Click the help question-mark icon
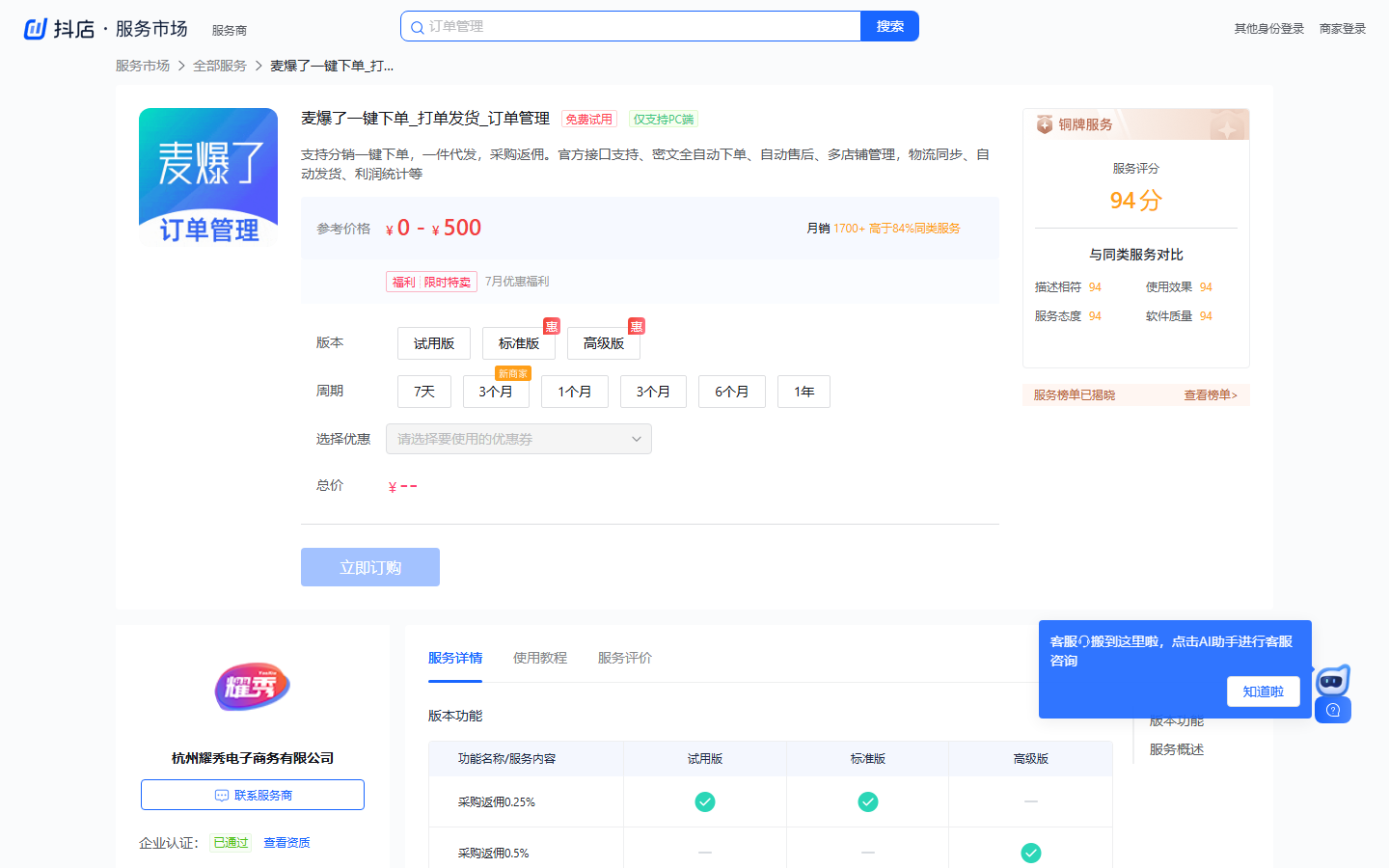 pos(1333,710)
